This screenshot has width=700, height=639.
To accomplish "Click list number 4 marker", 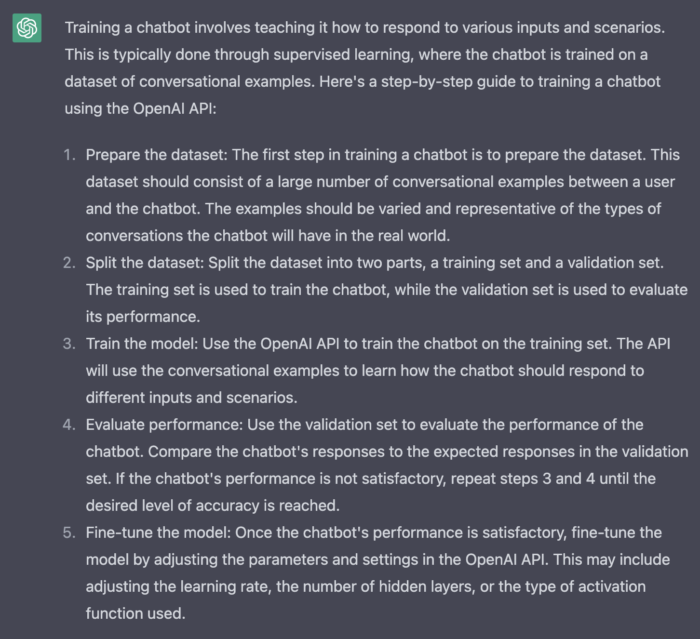I will point(69,425).
